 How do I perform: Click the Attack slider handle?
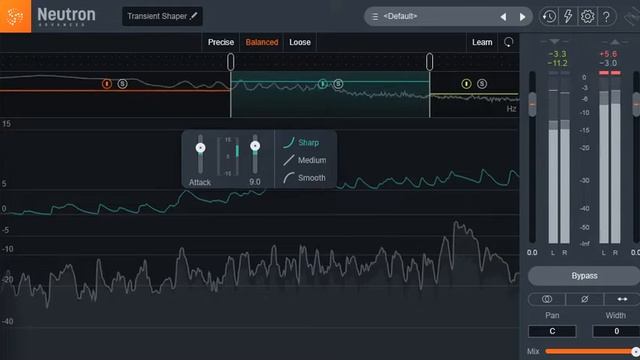tap(200, 148)
